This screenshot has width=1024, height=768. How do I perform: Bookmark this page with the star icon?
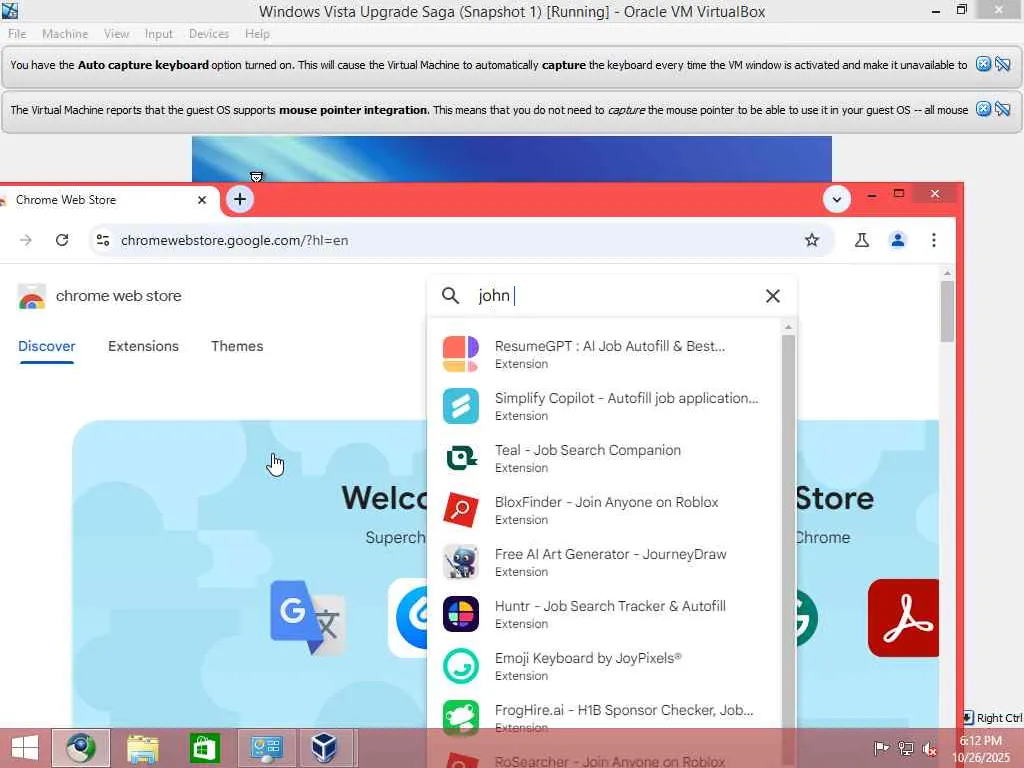pos(812,240)
